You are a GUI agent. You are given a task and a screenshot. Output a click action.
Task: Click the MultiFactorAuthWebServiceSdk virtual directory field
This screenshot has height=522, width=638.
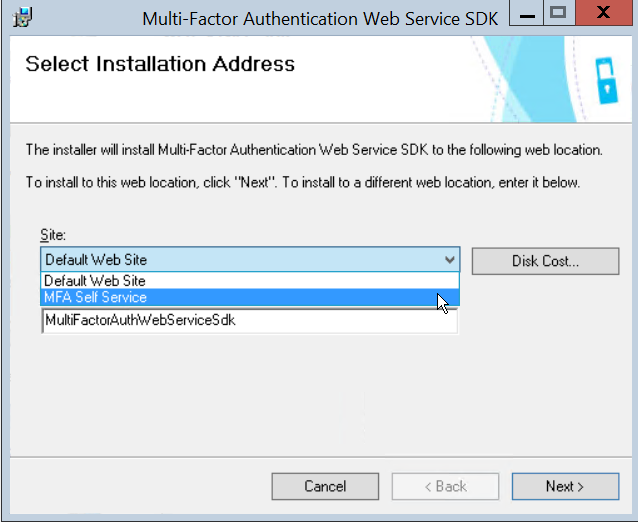tap(249, 321)
